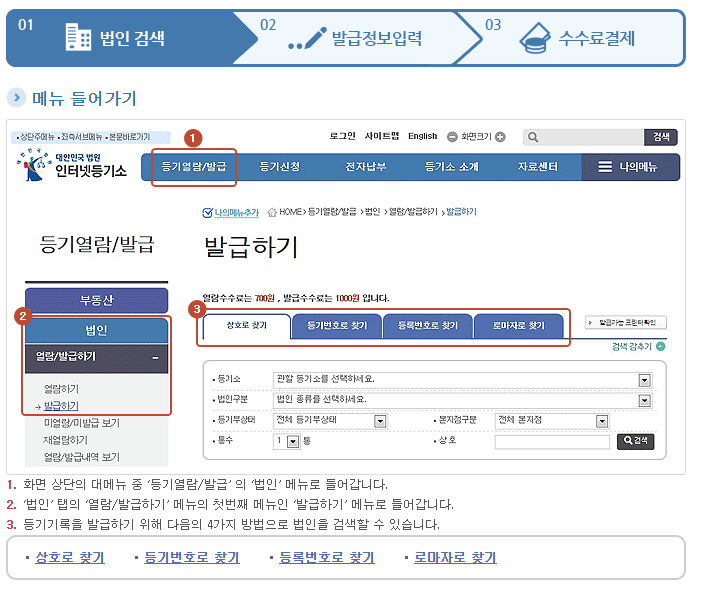The width and height of the screenshot is (708, 594).
Task: Click bottom 로마자로 찾기 link
Action: pyautogui.click(x=455, y=558)
